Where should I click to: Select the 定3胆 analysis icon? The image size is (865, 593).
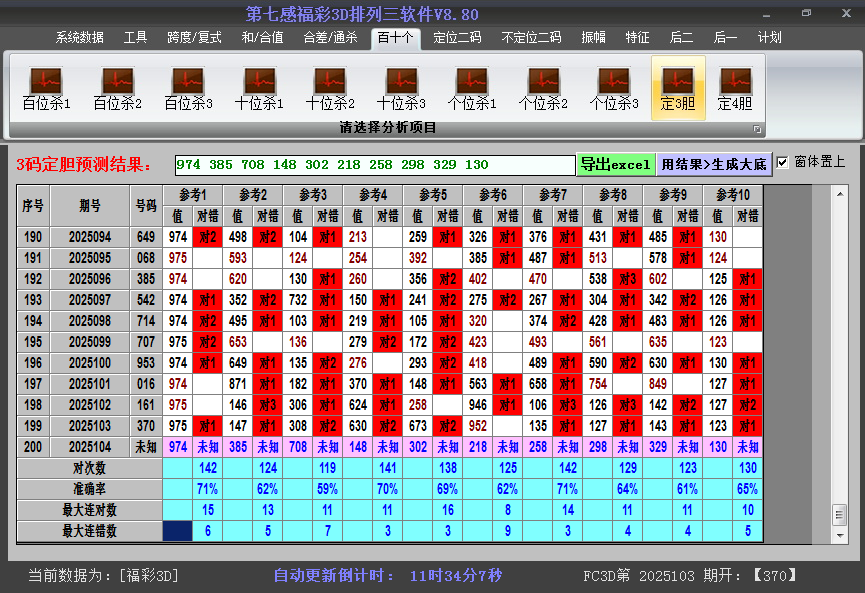tap(678, 88)
